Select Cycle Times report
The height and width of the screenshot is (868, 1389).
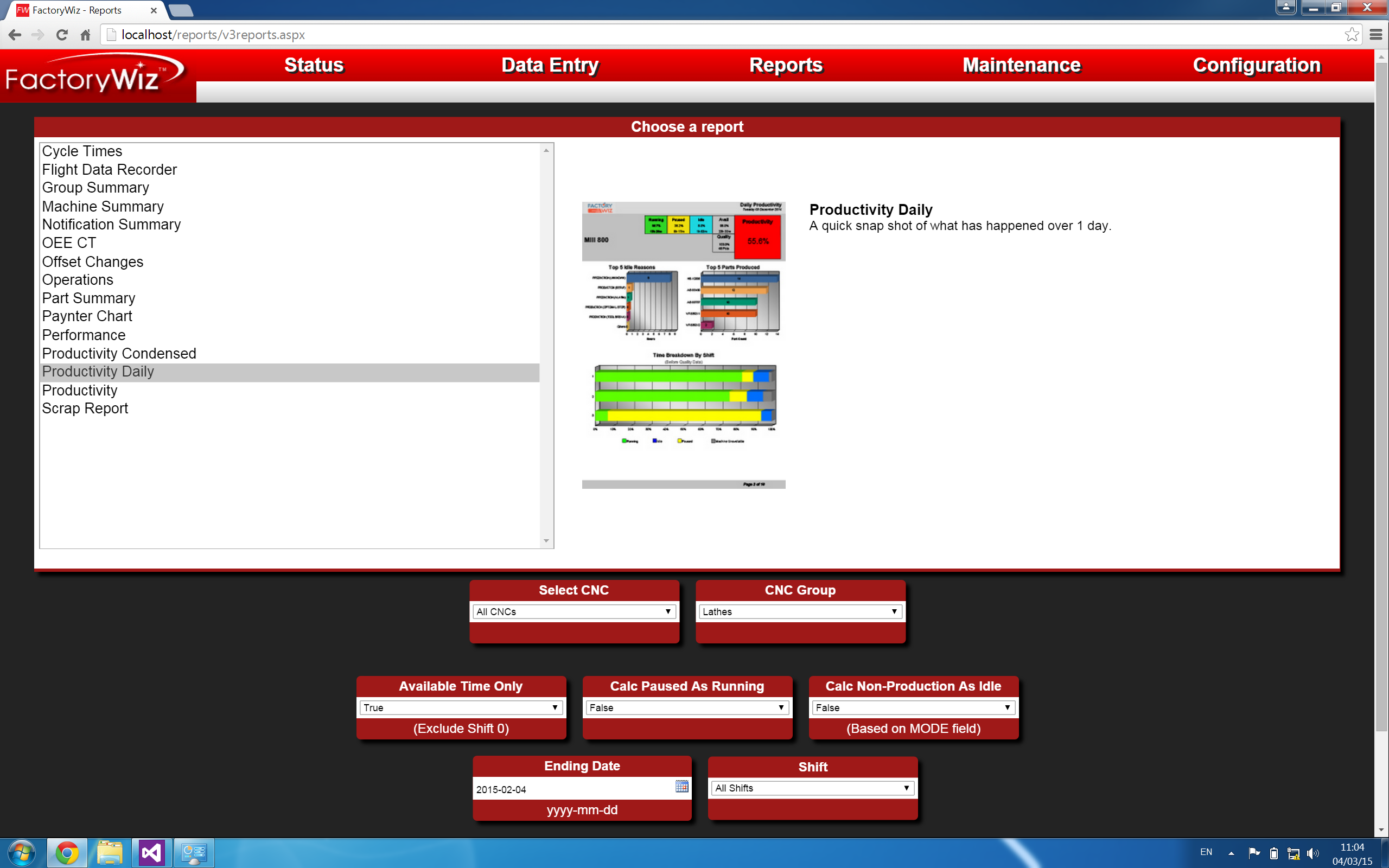(x=289, y=151)
